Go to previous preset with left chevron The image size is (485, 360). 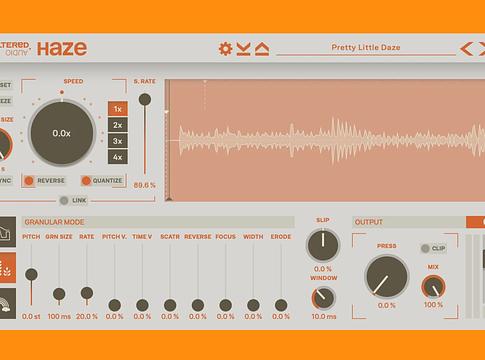click(466, 49)
